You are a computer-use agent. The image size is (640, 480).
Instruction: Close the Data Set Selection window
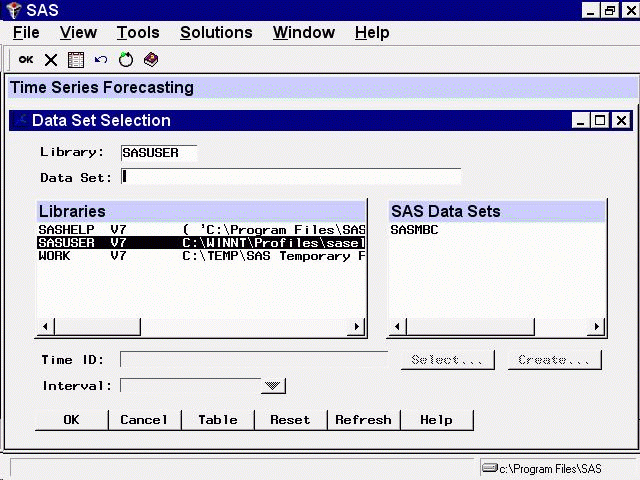621,120
